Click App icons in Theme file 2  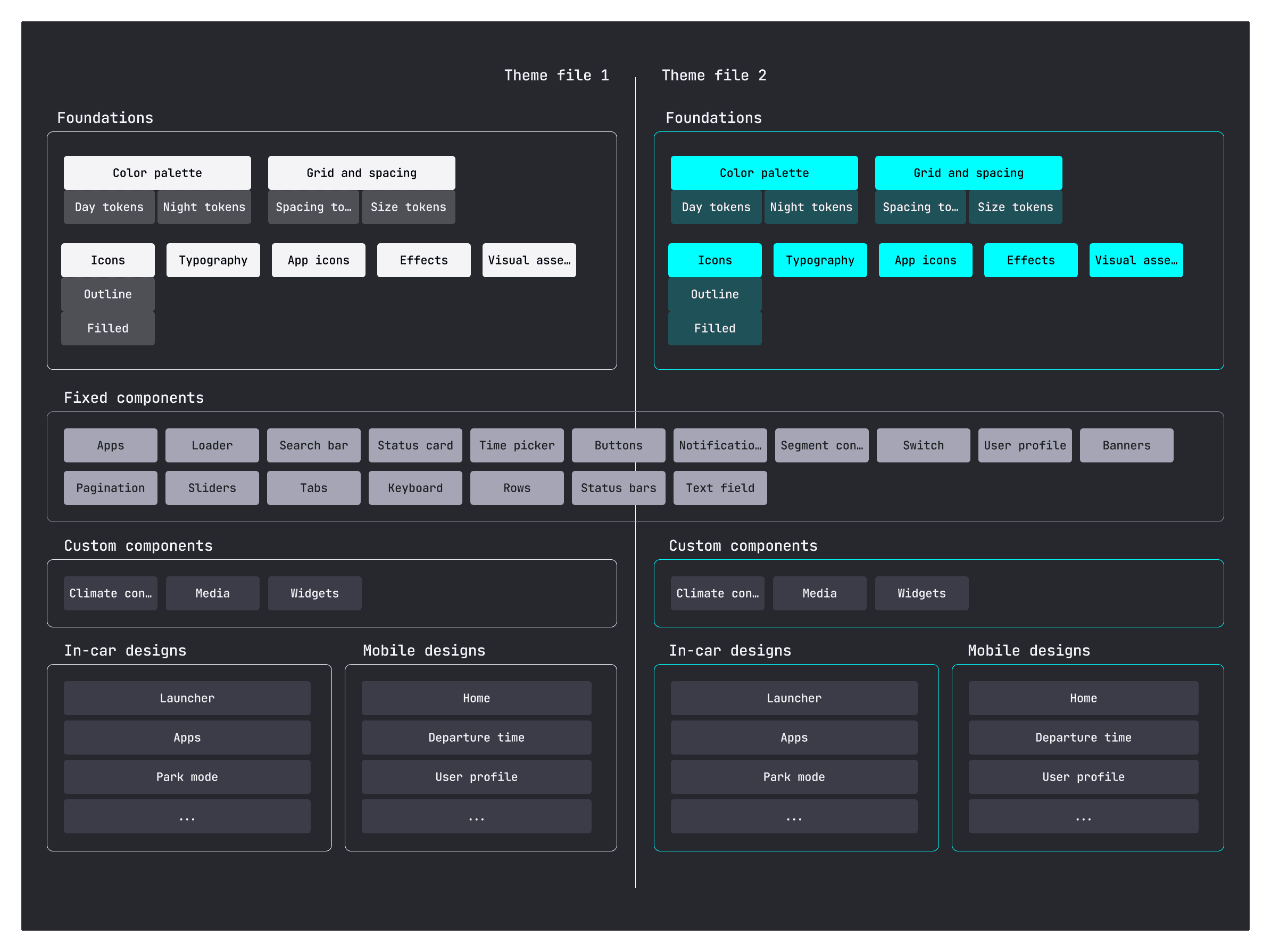pos(925,260)
